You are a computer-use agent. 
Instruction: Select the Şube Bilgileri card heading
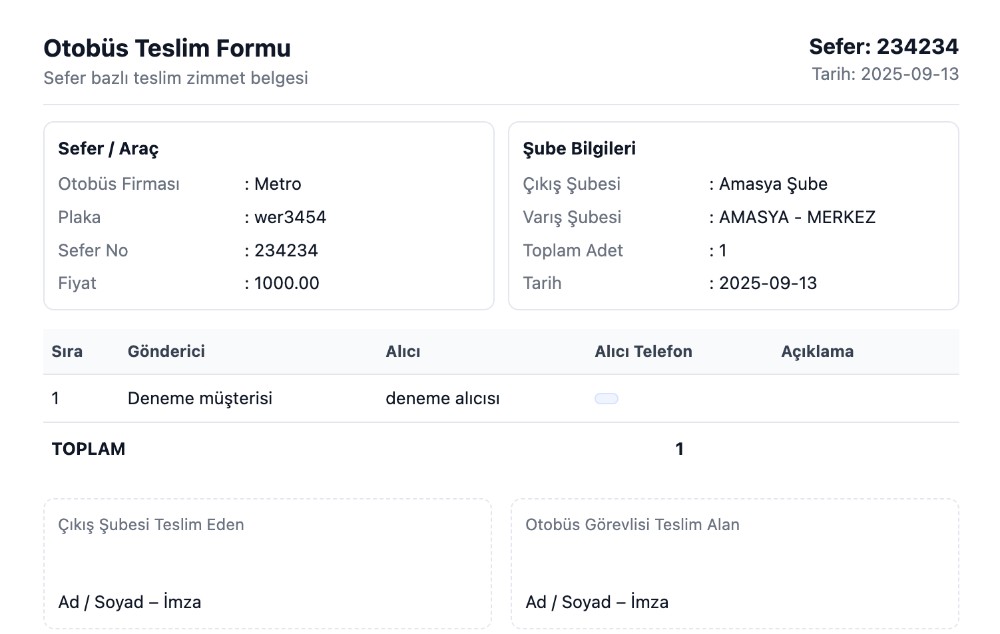pyautogui.click(x=579, y=149)
